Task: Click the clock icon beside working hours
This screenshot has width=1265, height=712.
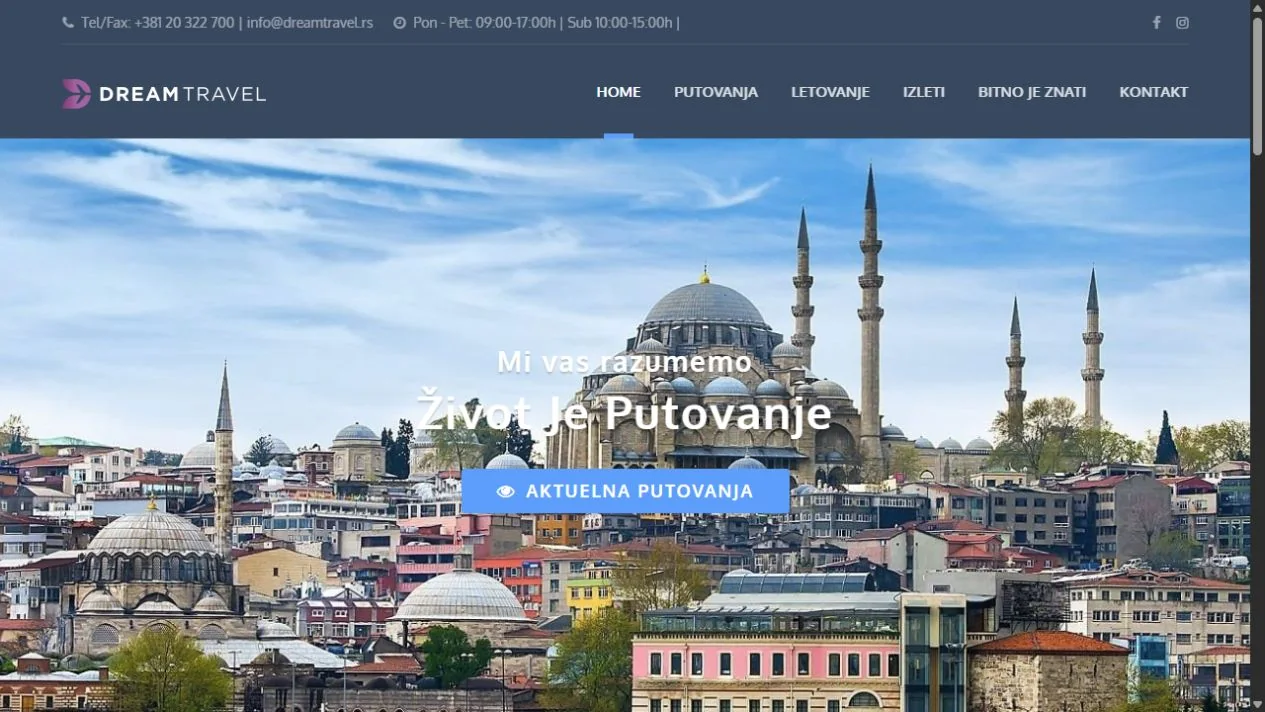Action: pyautogui.click(x=399, y=22)
